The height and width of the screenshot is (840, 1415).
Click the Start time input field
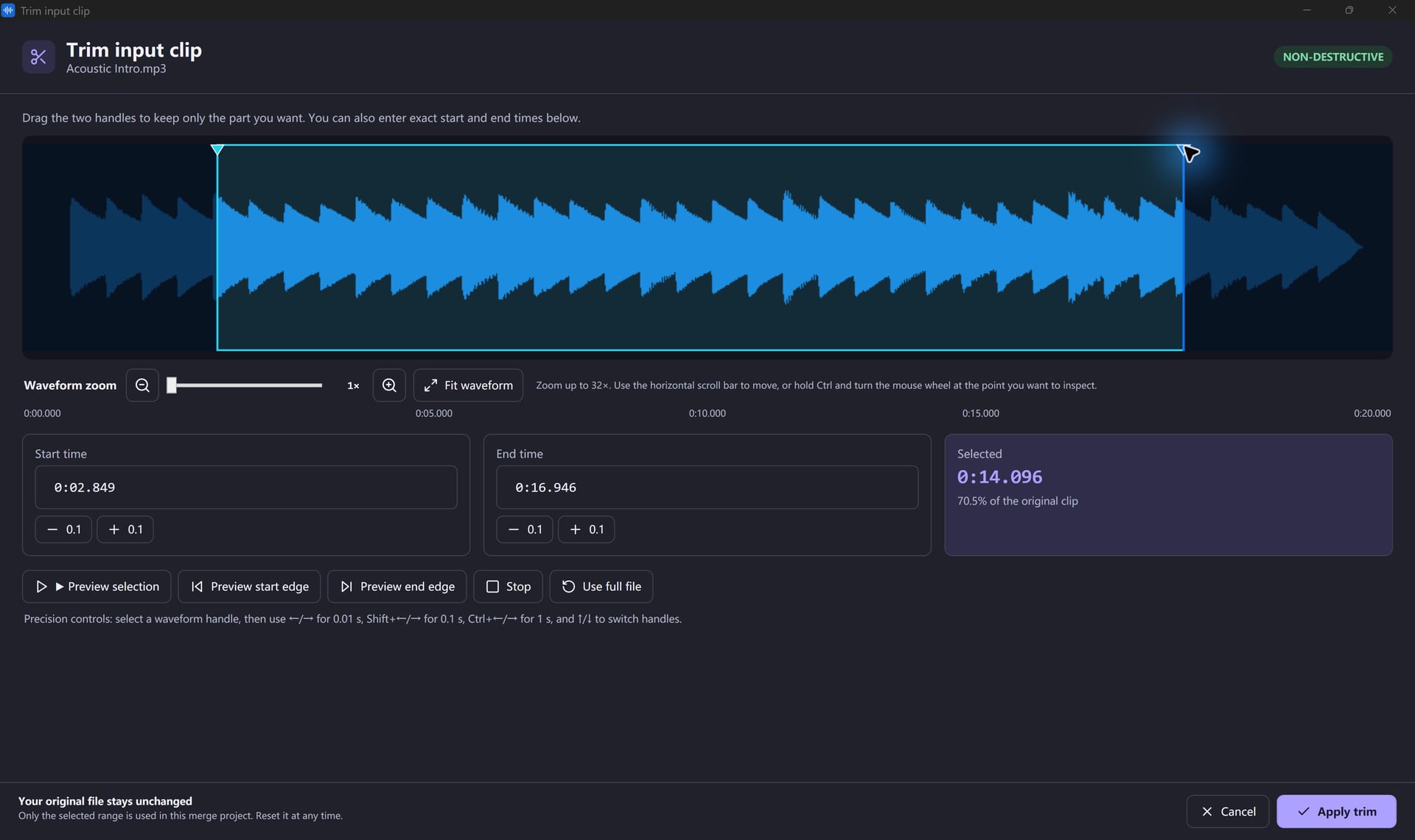tap(246, 487)
